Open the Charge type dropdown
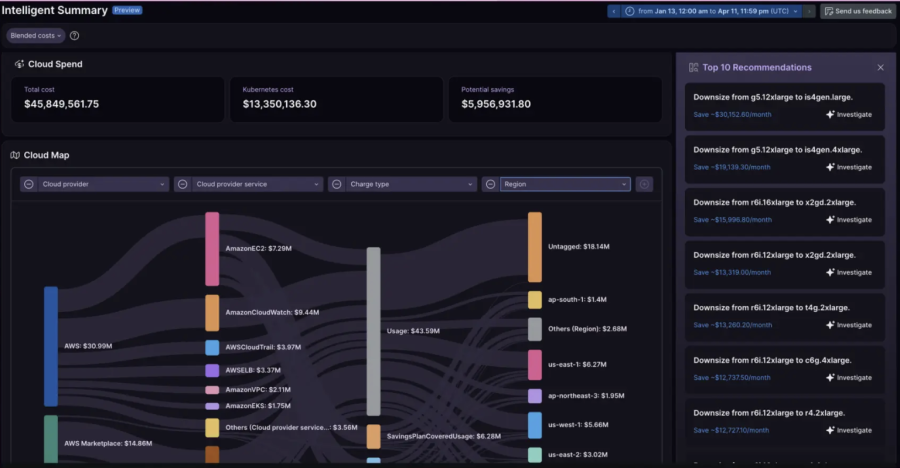 tap(411, 184)
